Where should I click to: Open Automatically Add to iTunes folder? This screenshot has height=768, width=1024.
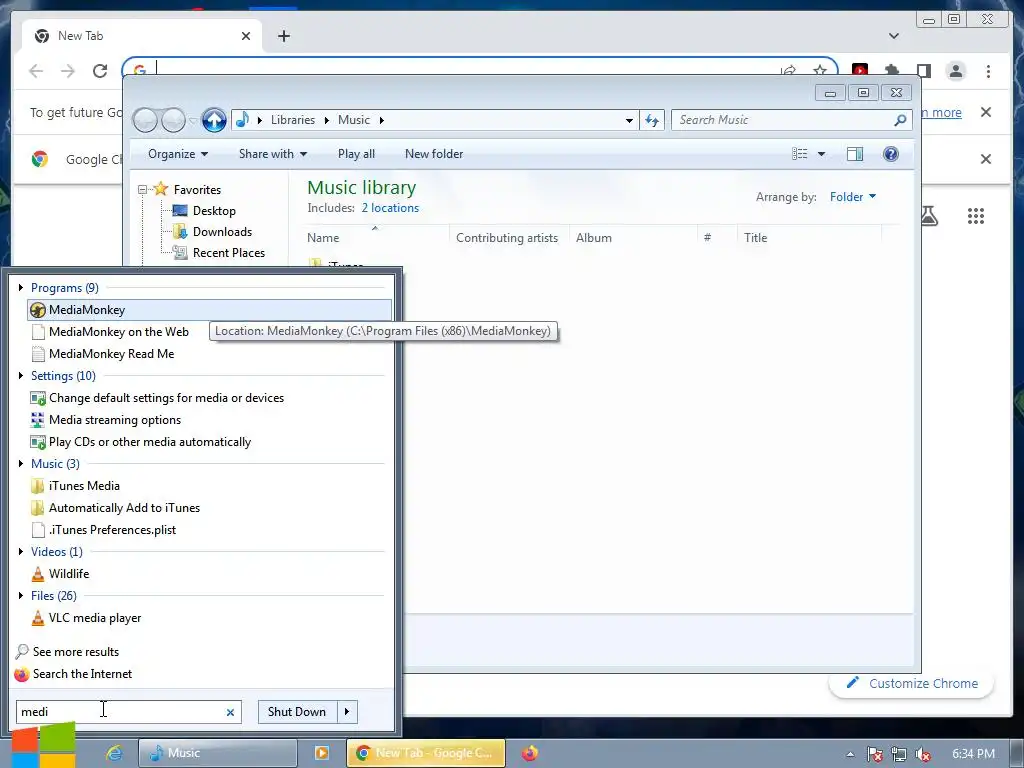click(x=116, y=508)
